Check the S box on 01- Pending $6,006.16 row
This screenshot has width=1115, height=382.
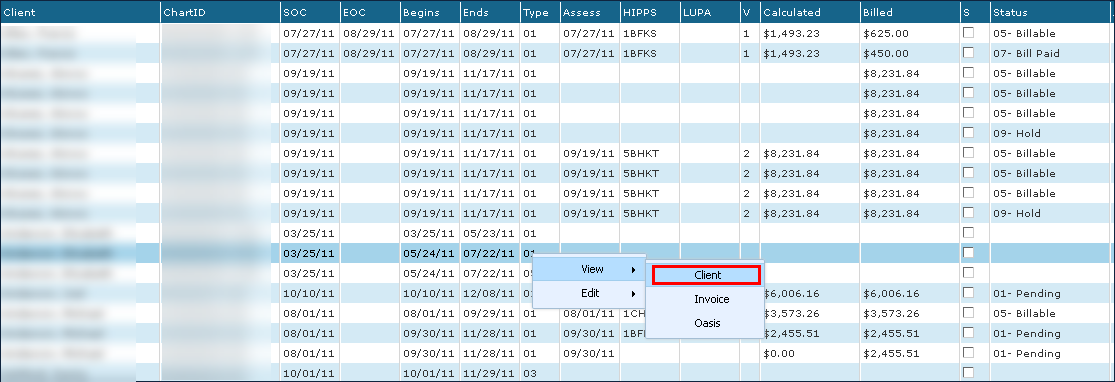[968, 292]
